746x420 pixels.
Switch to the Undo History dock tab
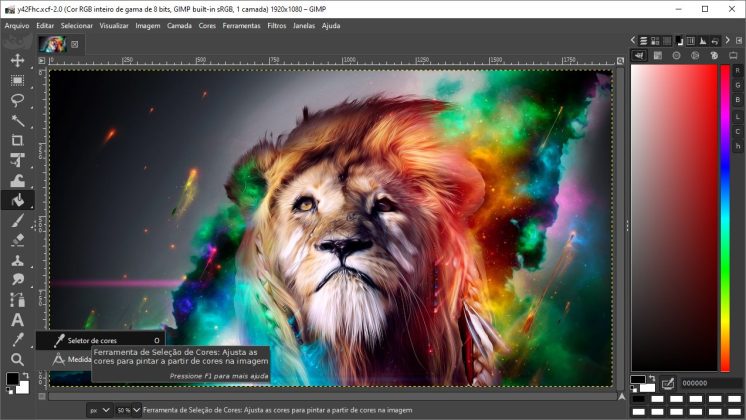[x=715, y=41]
